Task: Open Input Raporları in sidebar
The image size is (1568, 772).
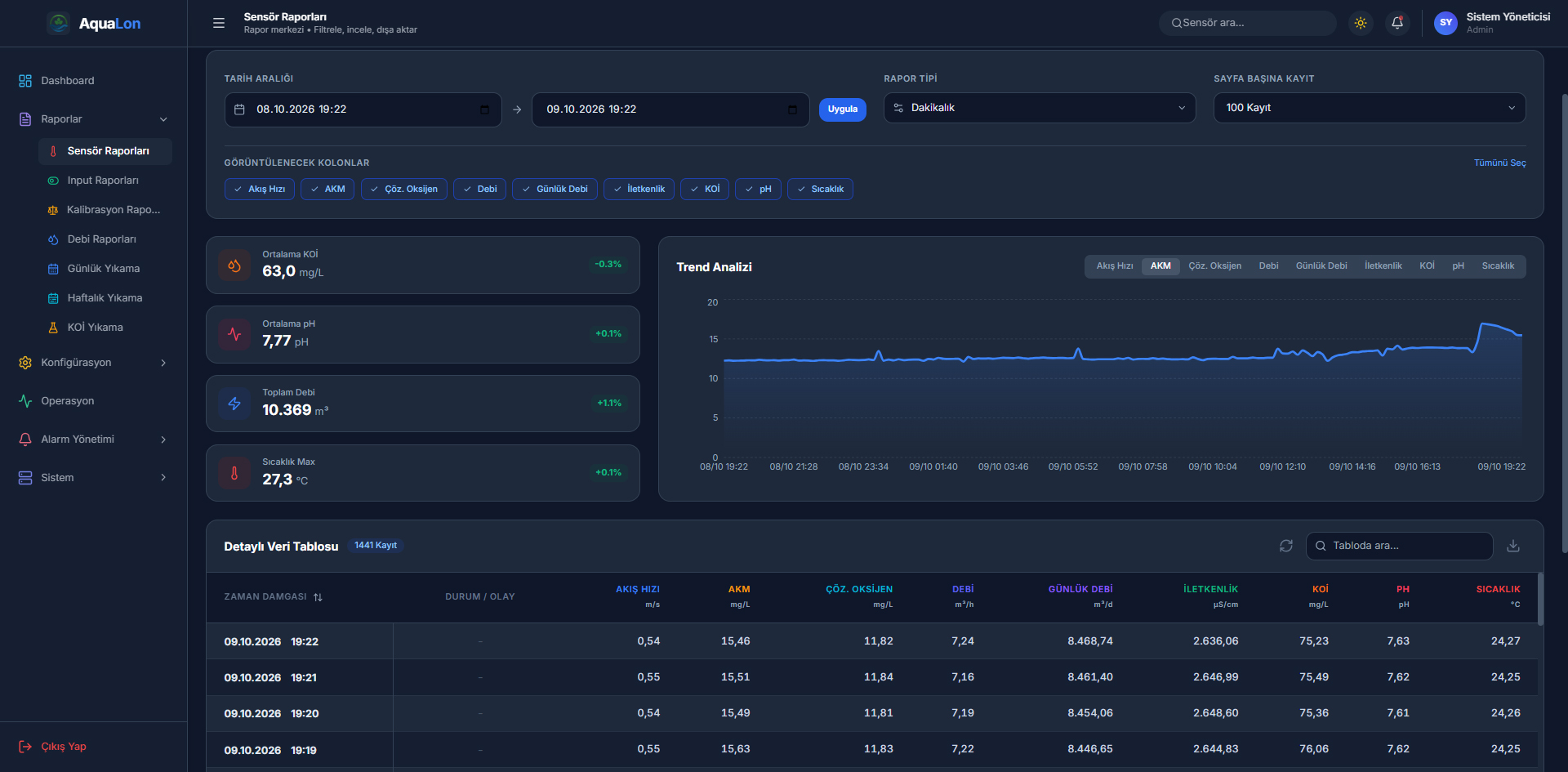Action: (x=105, y=181)
